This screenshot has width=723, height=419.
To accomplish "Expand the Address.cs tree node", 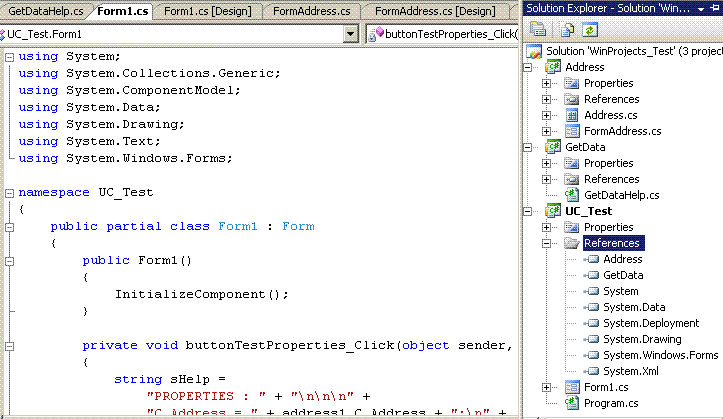I will click(x=546, y=115).
